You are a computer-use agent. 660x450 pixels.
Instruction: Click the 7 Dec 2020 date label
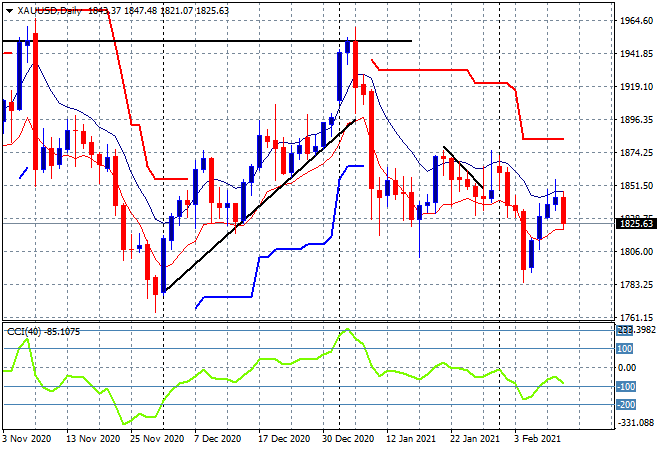coord(217,439)
